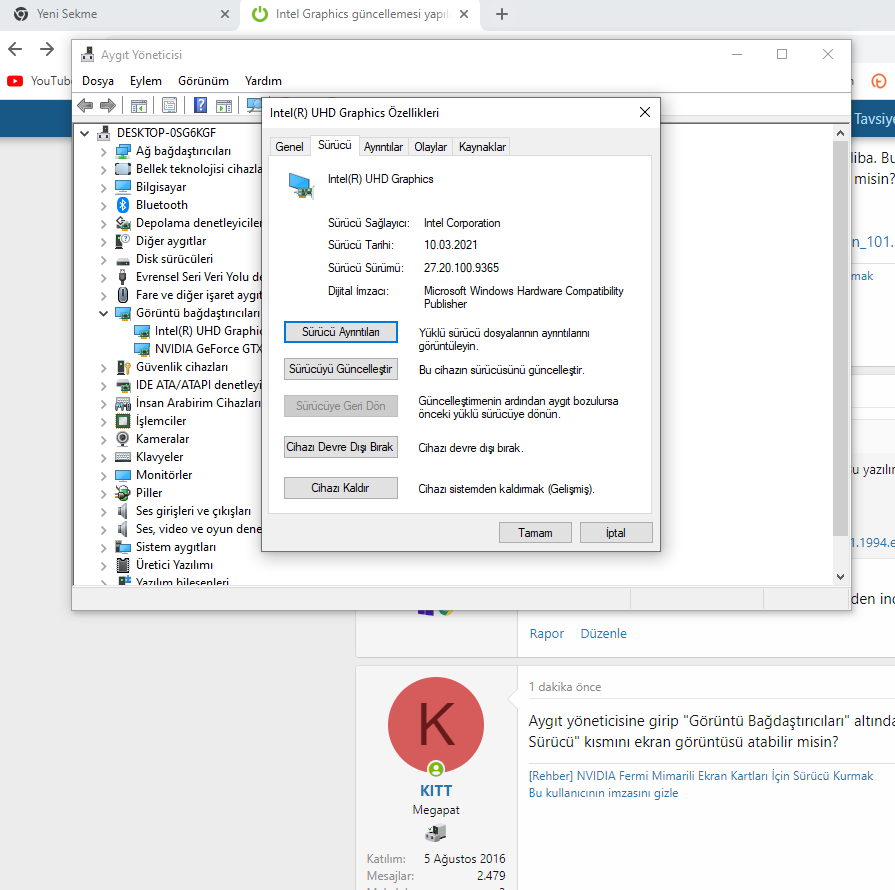
Task: Expand the İşlemciler tree node
Action: point(103,421)
